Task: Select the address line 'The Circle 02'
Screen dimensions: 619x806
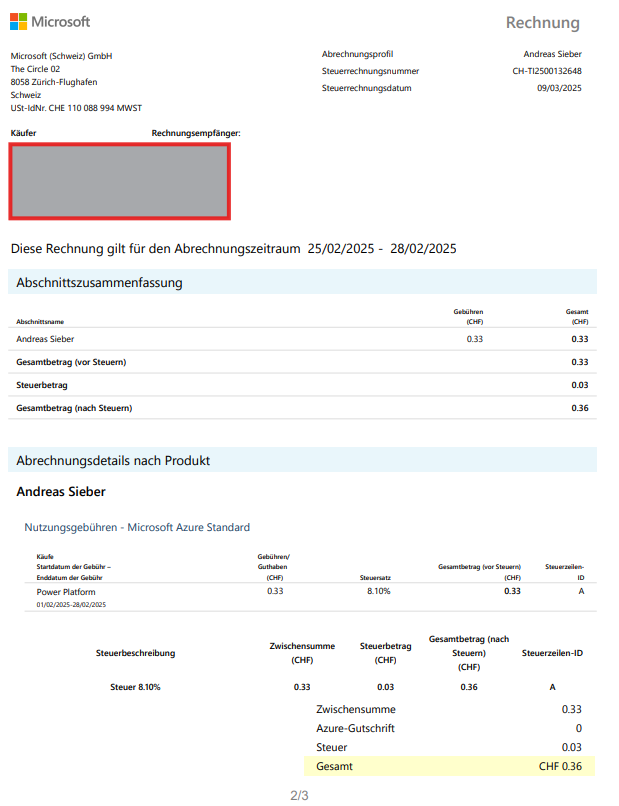Action: pos(35,69)
